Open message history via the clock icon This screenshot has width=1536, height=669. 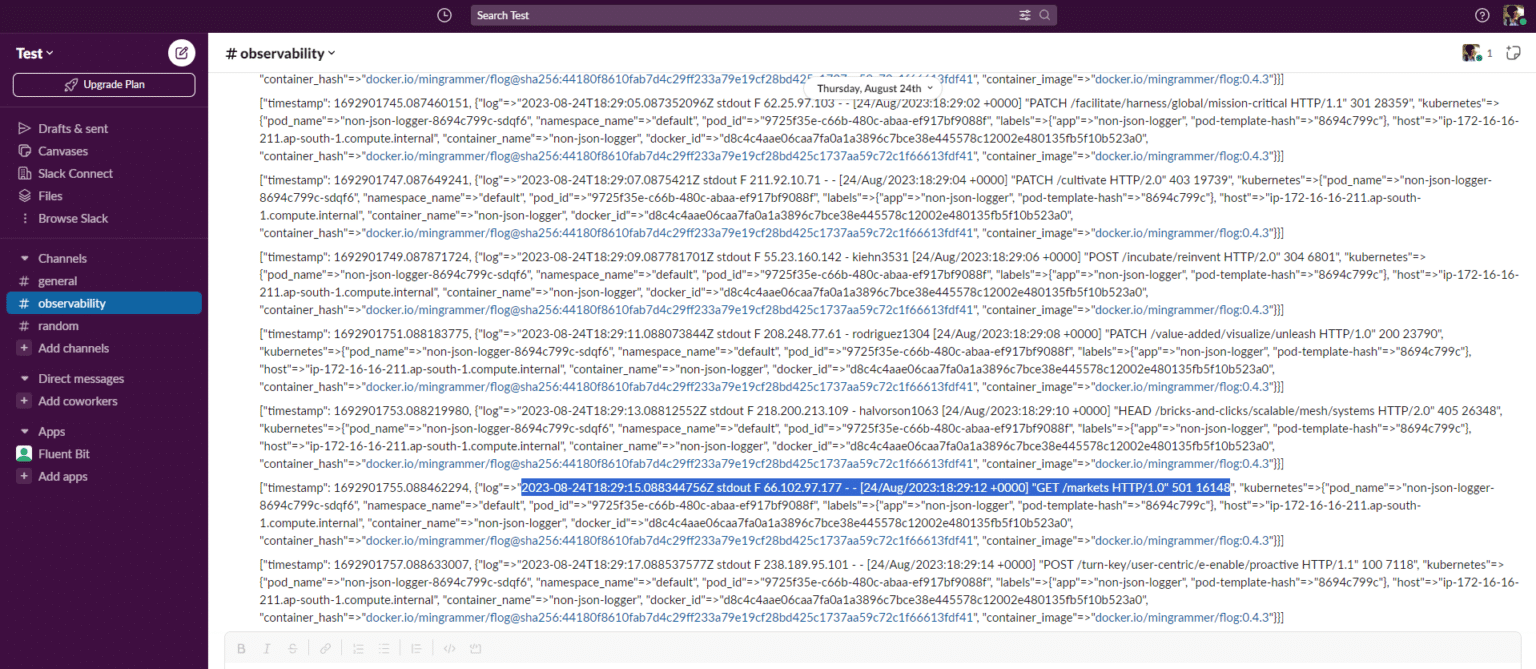[x=444, y=14]
